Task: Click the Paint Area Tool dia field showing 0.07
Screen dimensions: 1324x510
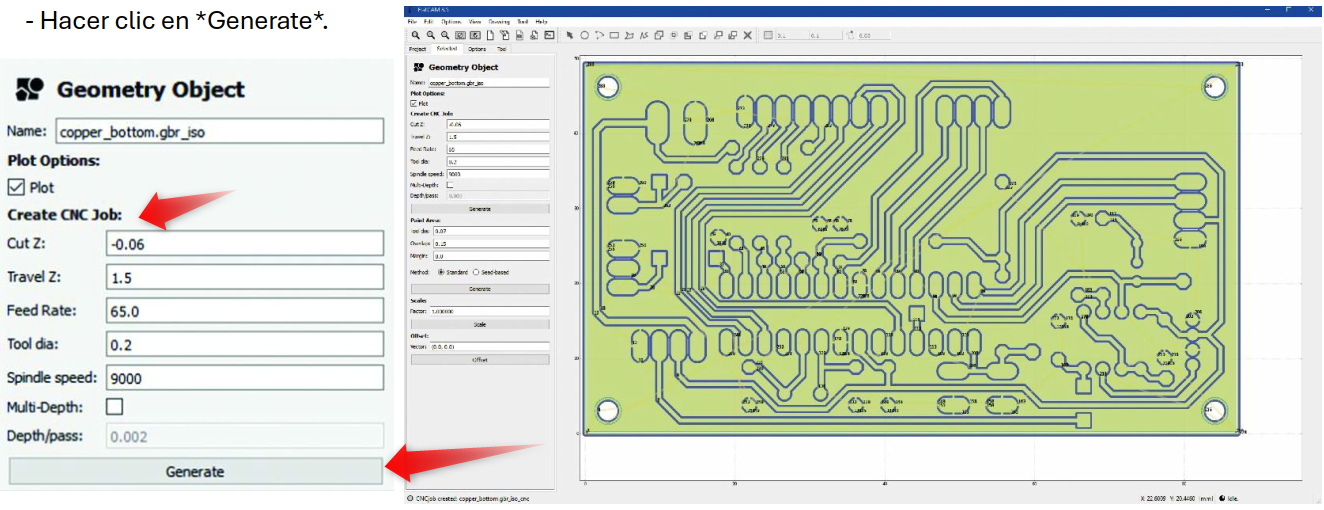Action: [491, 230]
